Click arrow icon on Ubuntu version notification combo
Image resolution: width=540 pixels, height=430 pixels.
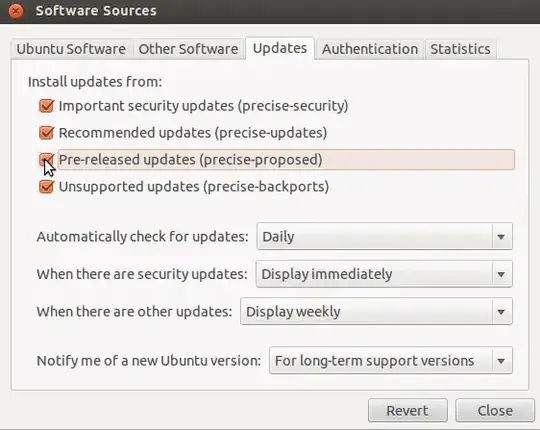point(501,361)
